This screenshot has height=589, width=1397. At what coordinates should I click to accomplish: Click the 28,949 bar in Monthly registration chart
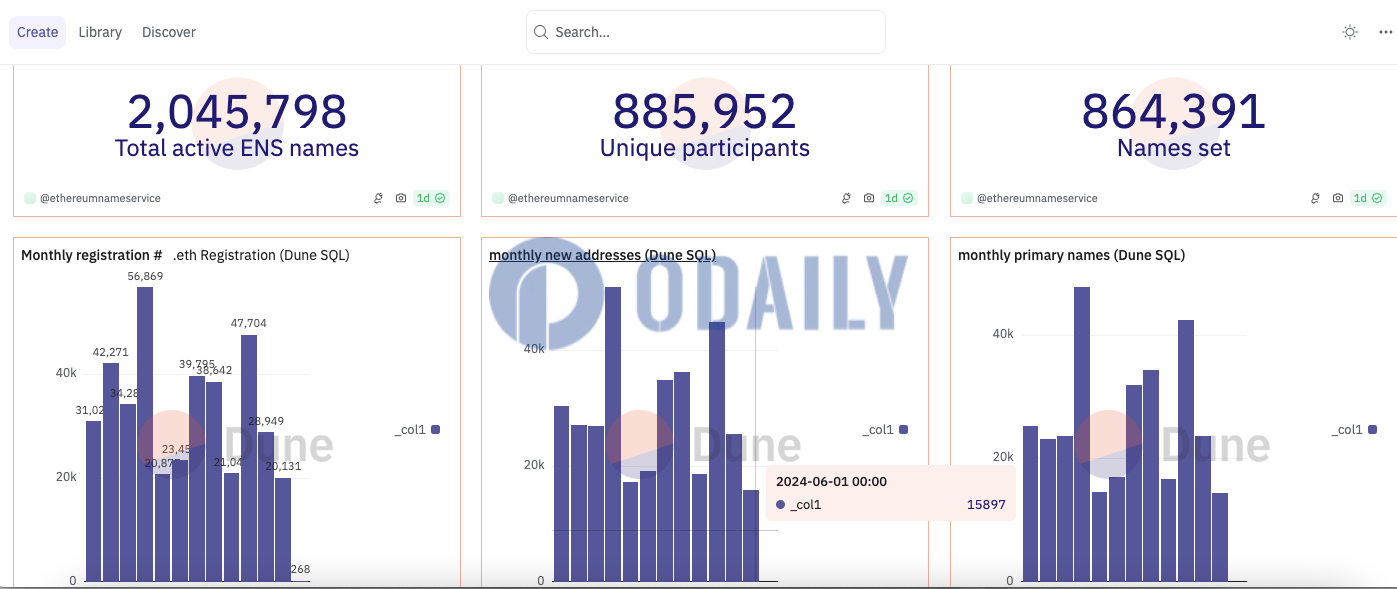[266, 506]
